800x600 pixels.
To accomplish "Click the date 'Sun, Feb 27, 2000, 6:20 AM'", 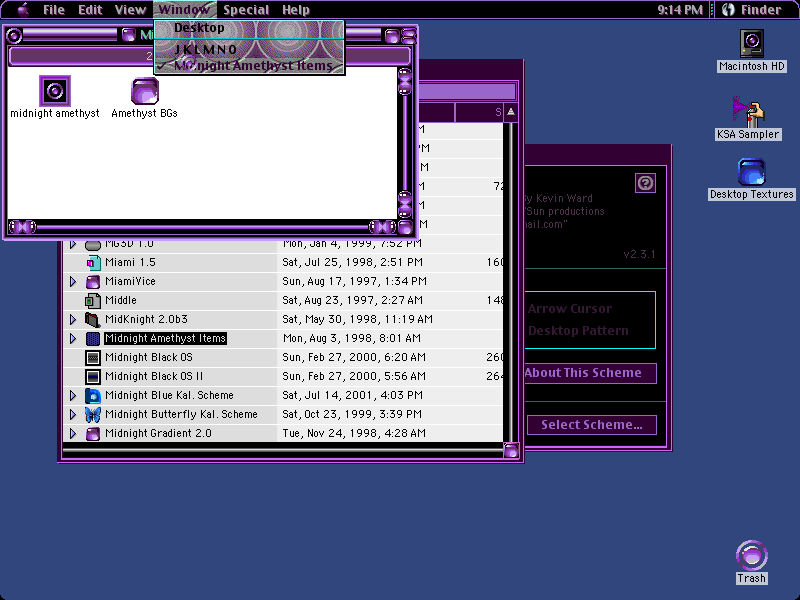I will 354,358.
